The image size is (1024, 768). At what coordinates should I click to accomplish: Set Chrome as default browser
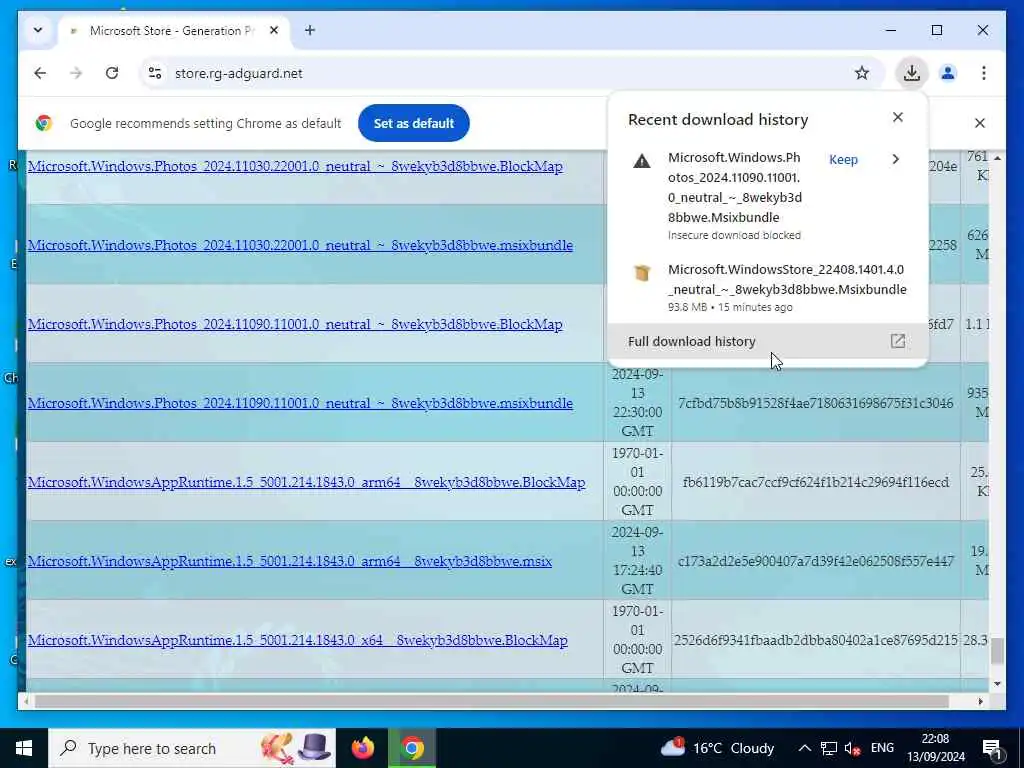(x=413, y=123)
